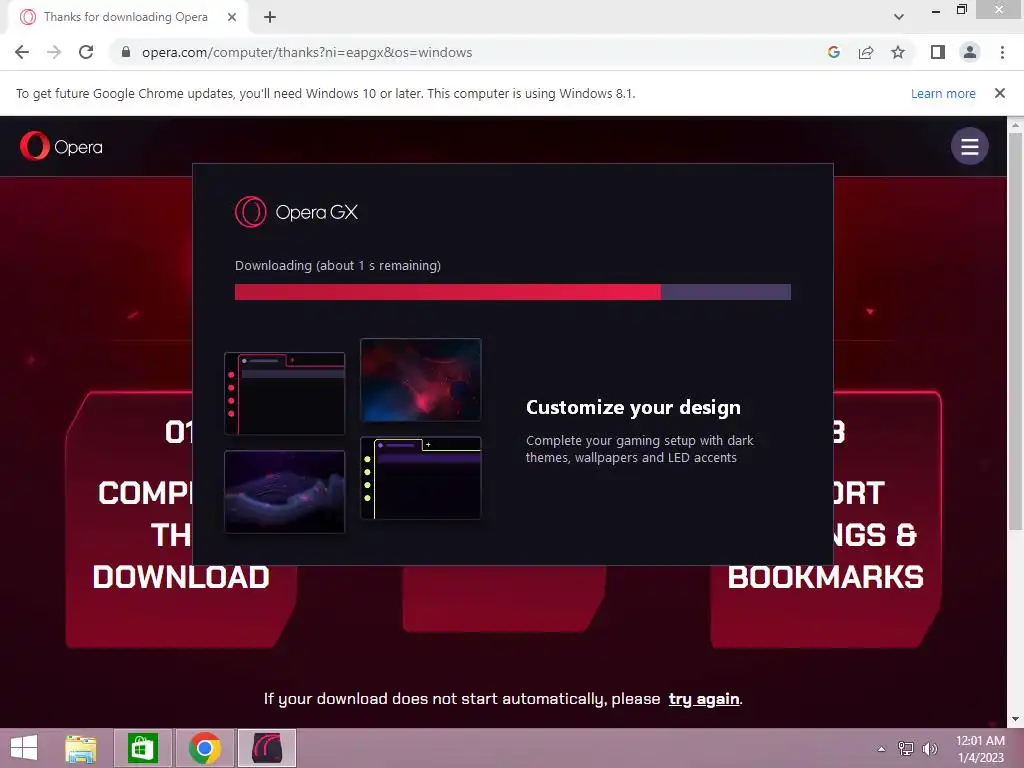This screenshot has height=768, width=1024.
Task: Open the Learn more link
Action: (943, 93)
